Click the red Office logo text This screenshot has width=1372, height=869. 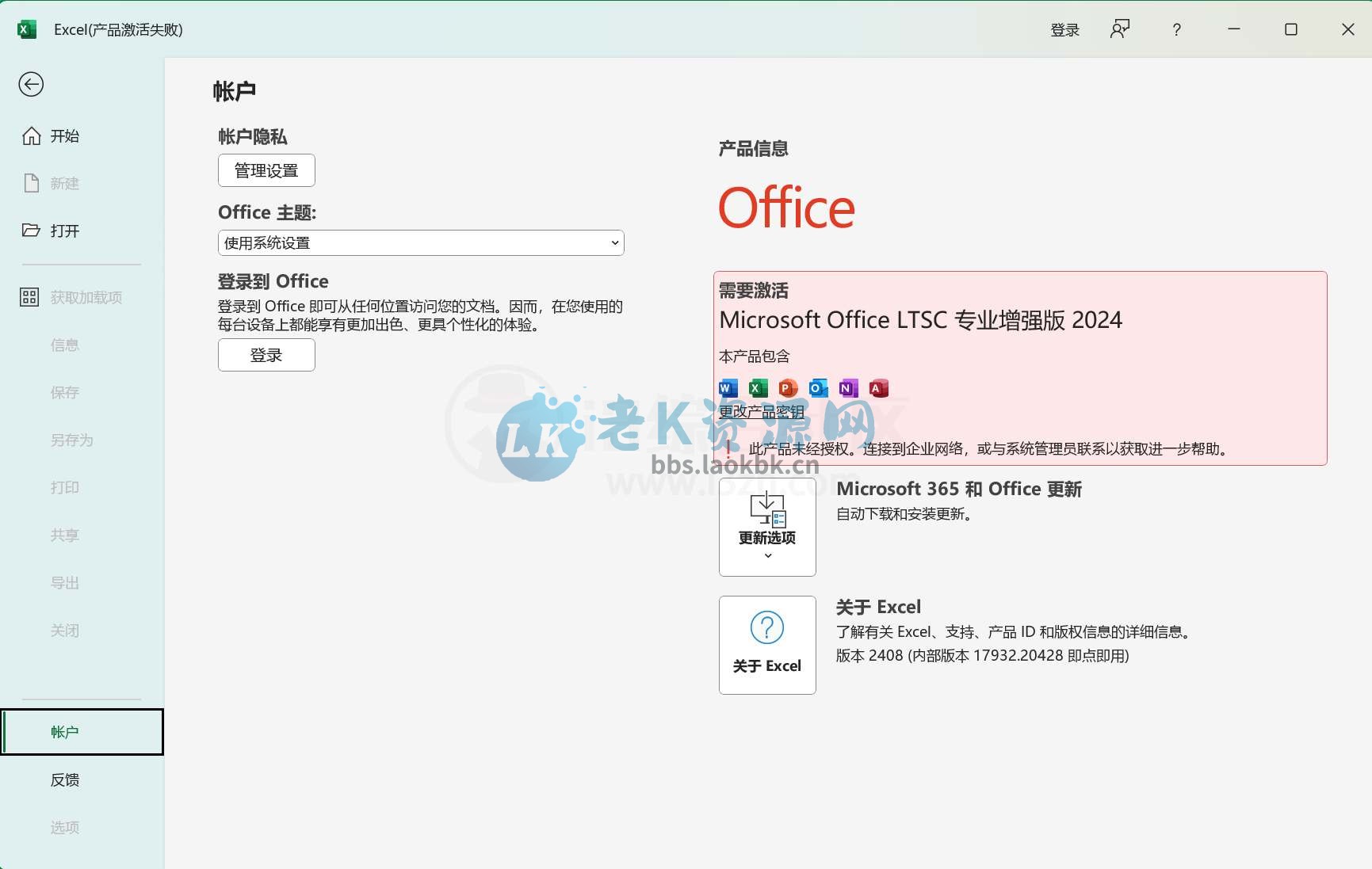786,208
